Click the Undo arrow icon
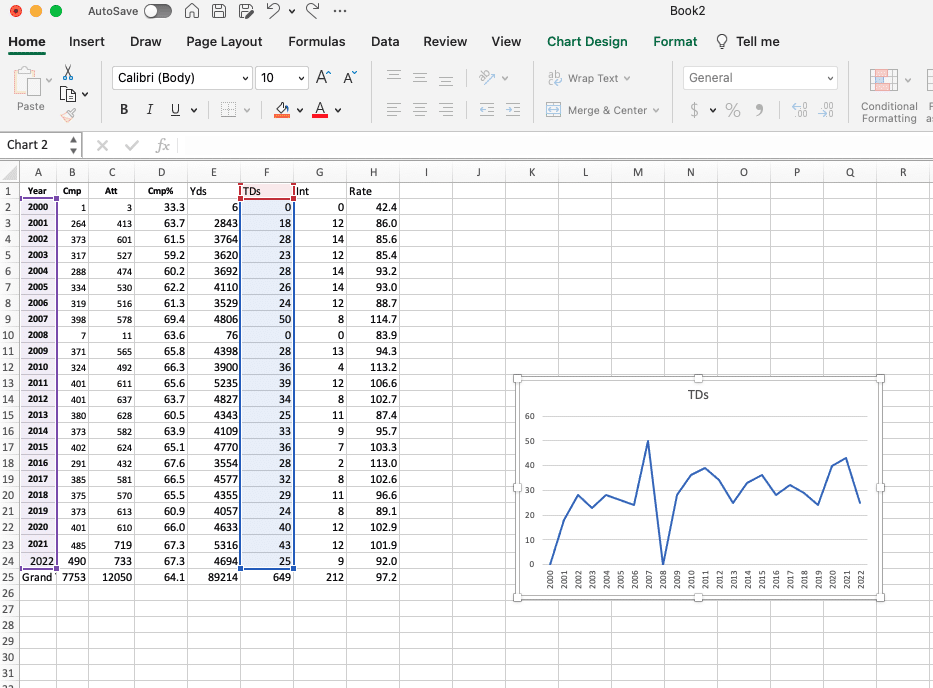Image resolution: width=933 pixels, height=688 pixels. click(273, 11)
